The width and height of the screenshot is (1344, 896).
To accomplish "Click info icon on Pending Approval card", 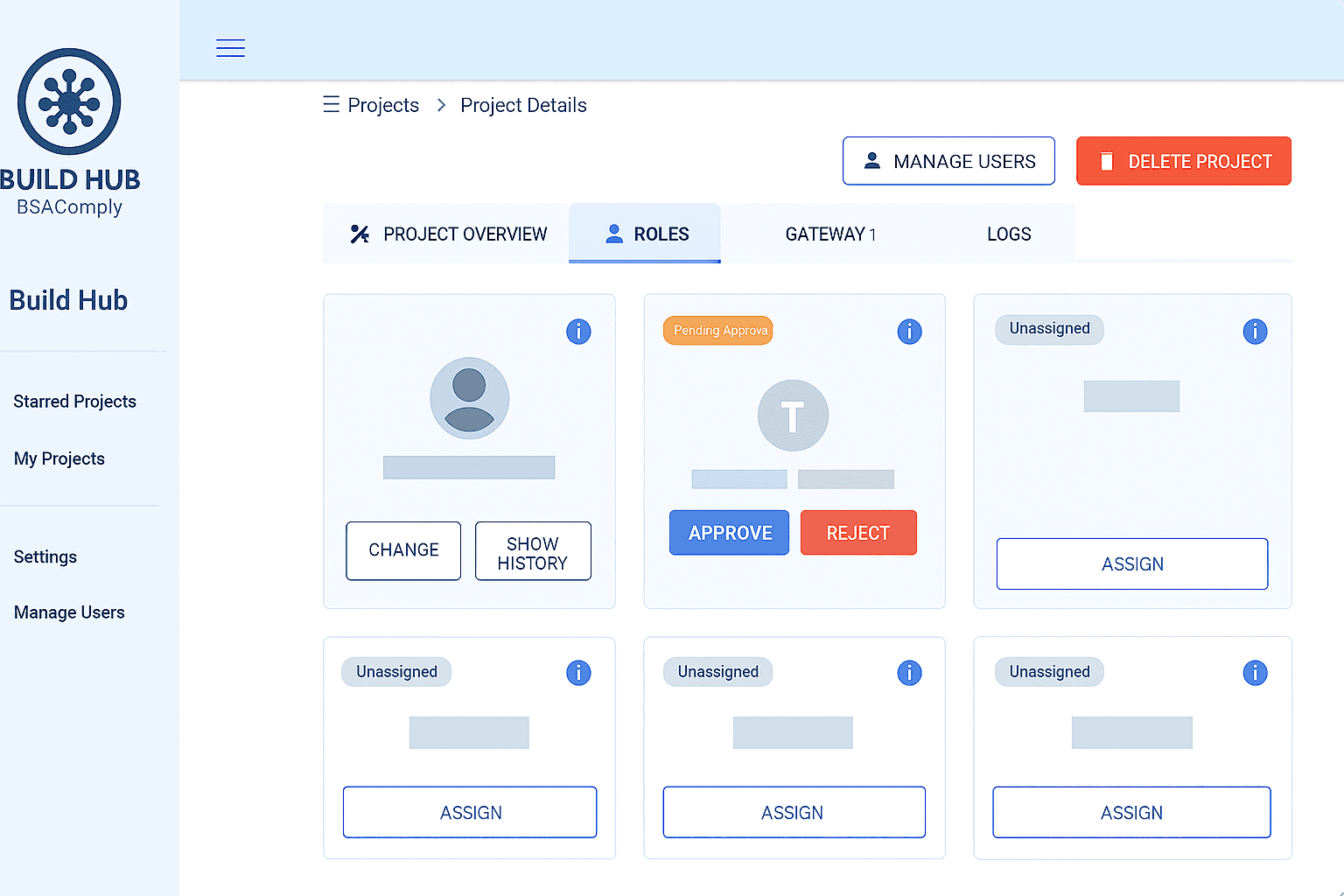I will pos(909,332).
